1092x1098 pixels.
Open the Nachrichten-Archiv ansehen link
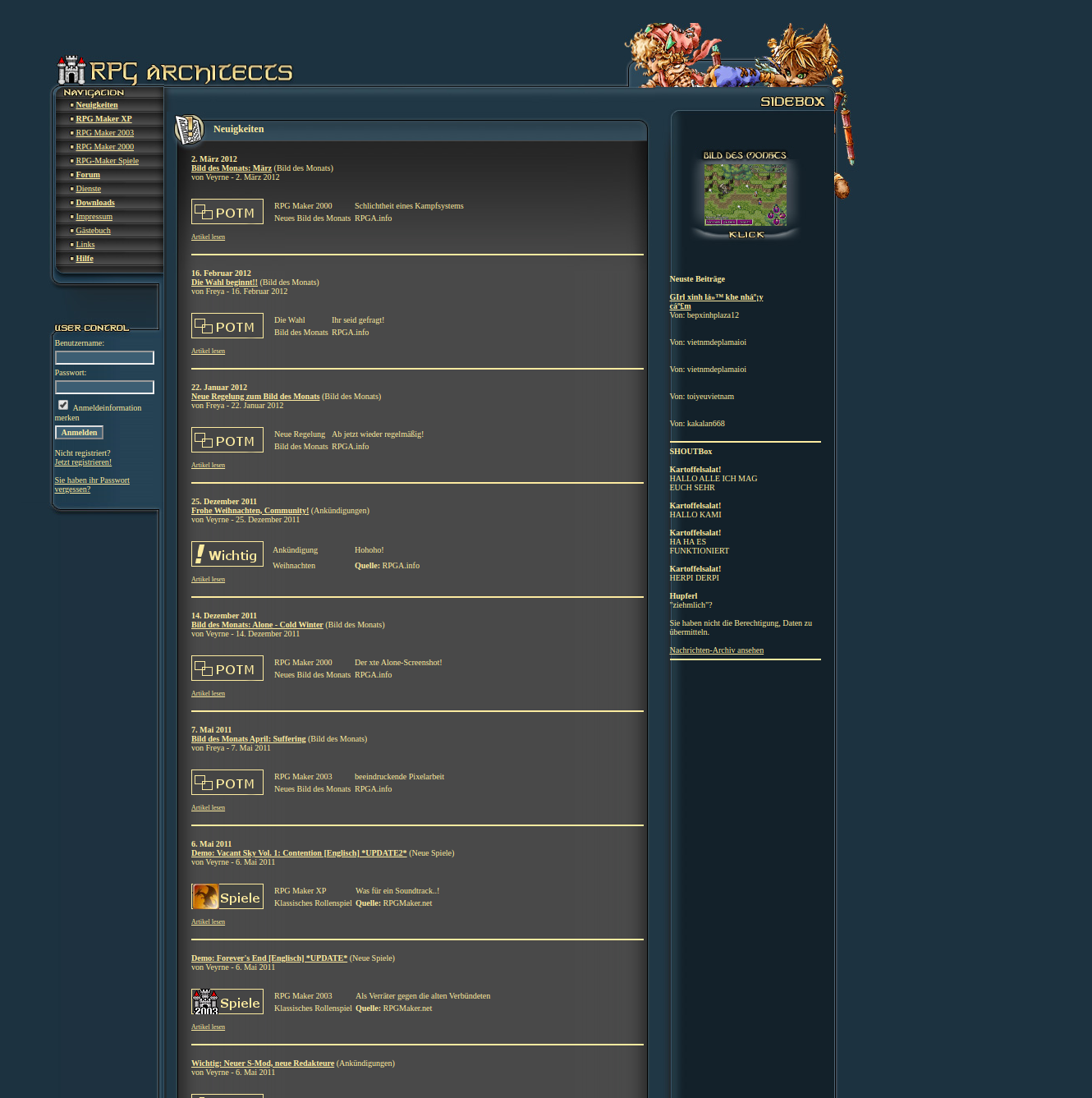716,650
